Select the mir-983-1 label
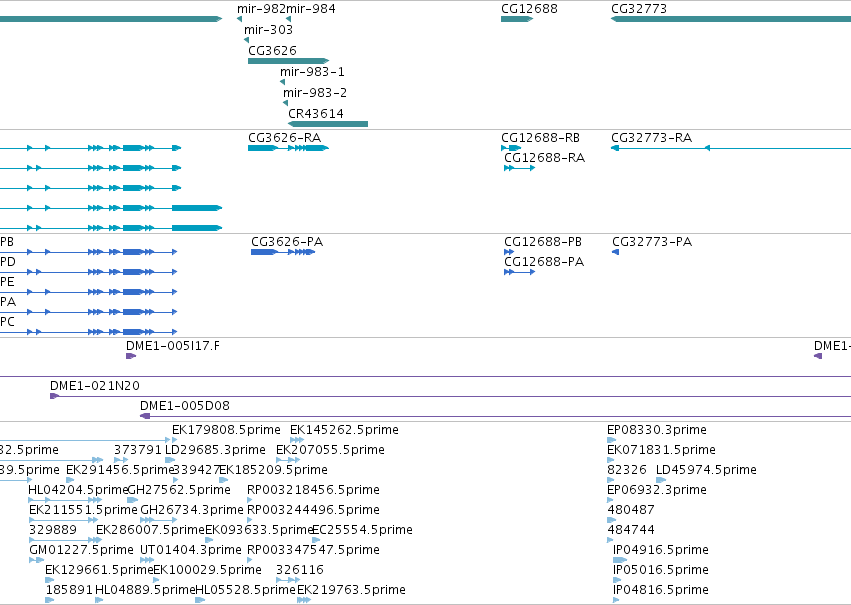Screen dimensions: 851x605 [x=312, y=72]
